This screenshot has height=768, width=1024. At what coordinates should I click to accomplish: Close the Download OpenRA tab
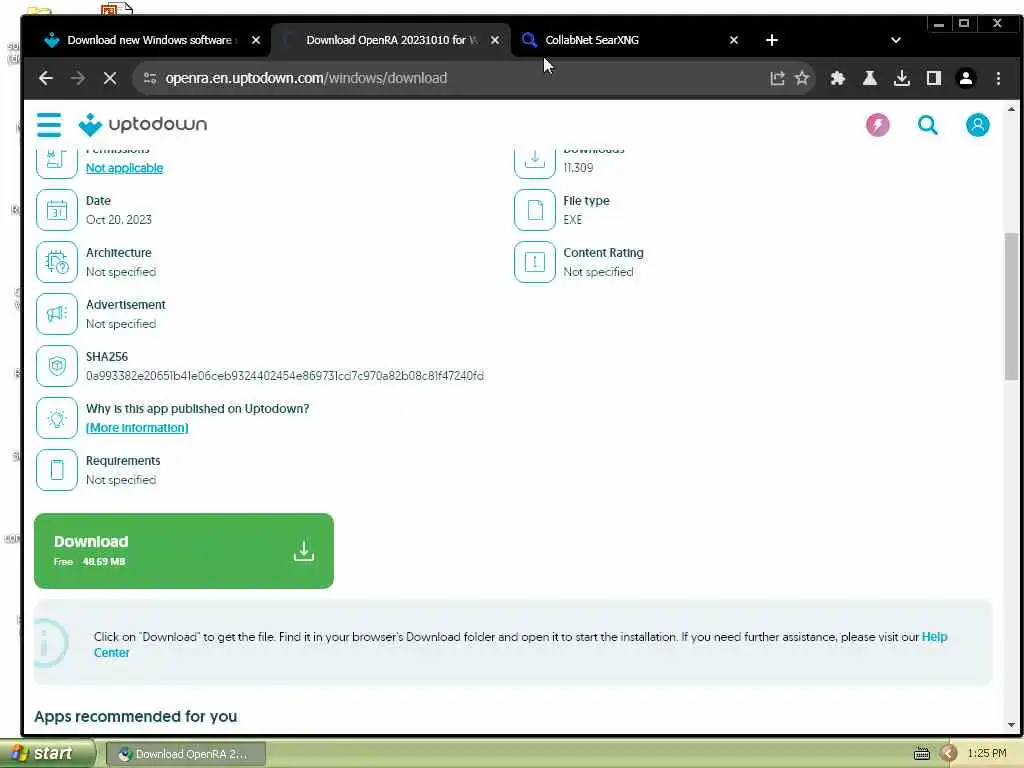[x=495, y=40]
